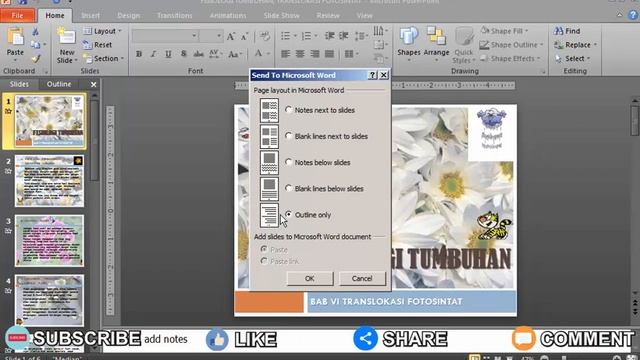Open Quick Styles gallery
The width and height of the screenshot is (640, 360).
pyautogui.click(x=464, y=45)
